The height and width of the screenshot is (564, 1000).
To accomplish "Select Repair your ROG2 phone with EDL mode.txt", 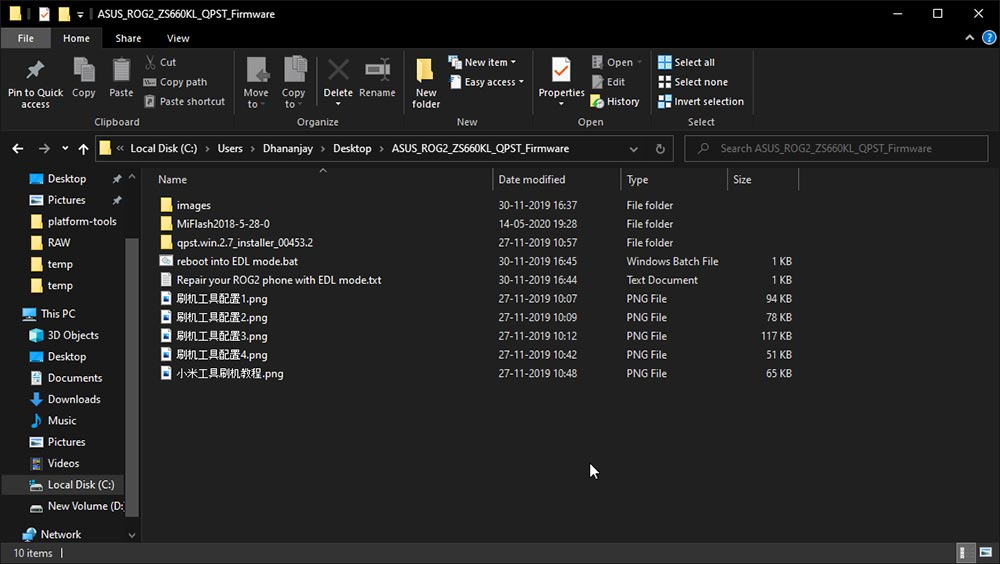I will (271, 280).
